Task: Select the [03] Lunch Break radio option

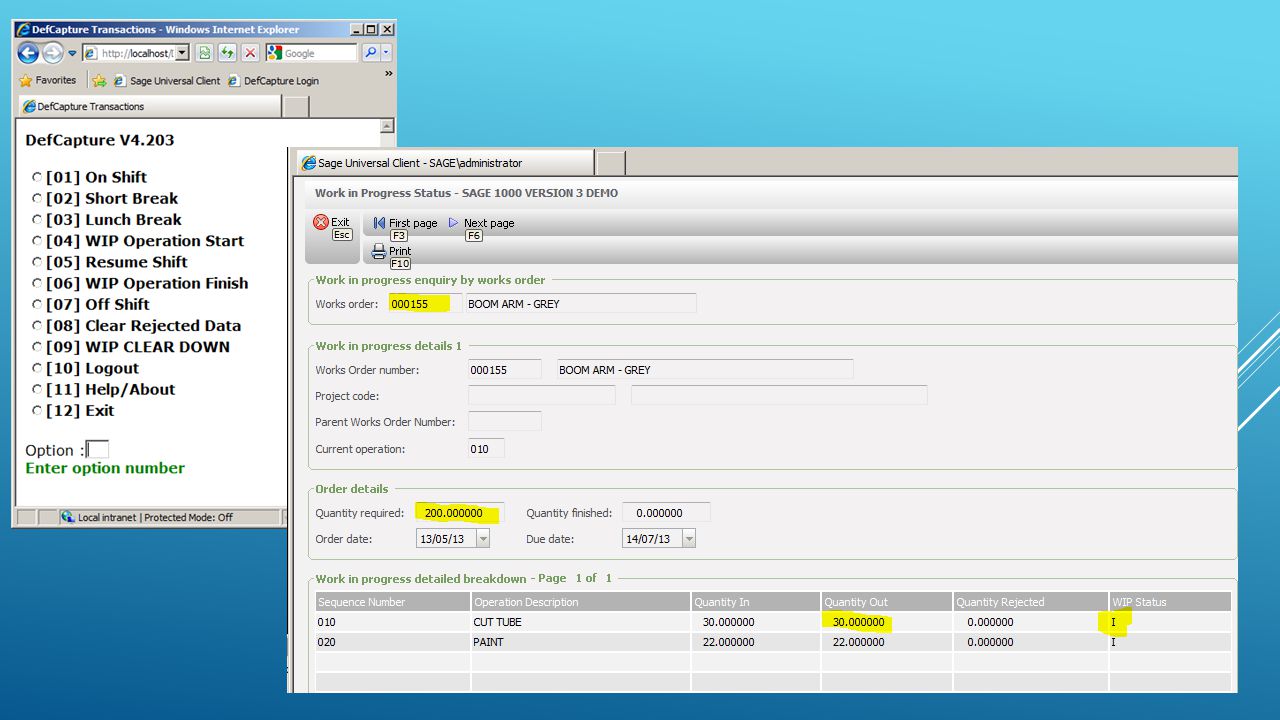Action: click(x=37, y=219)
